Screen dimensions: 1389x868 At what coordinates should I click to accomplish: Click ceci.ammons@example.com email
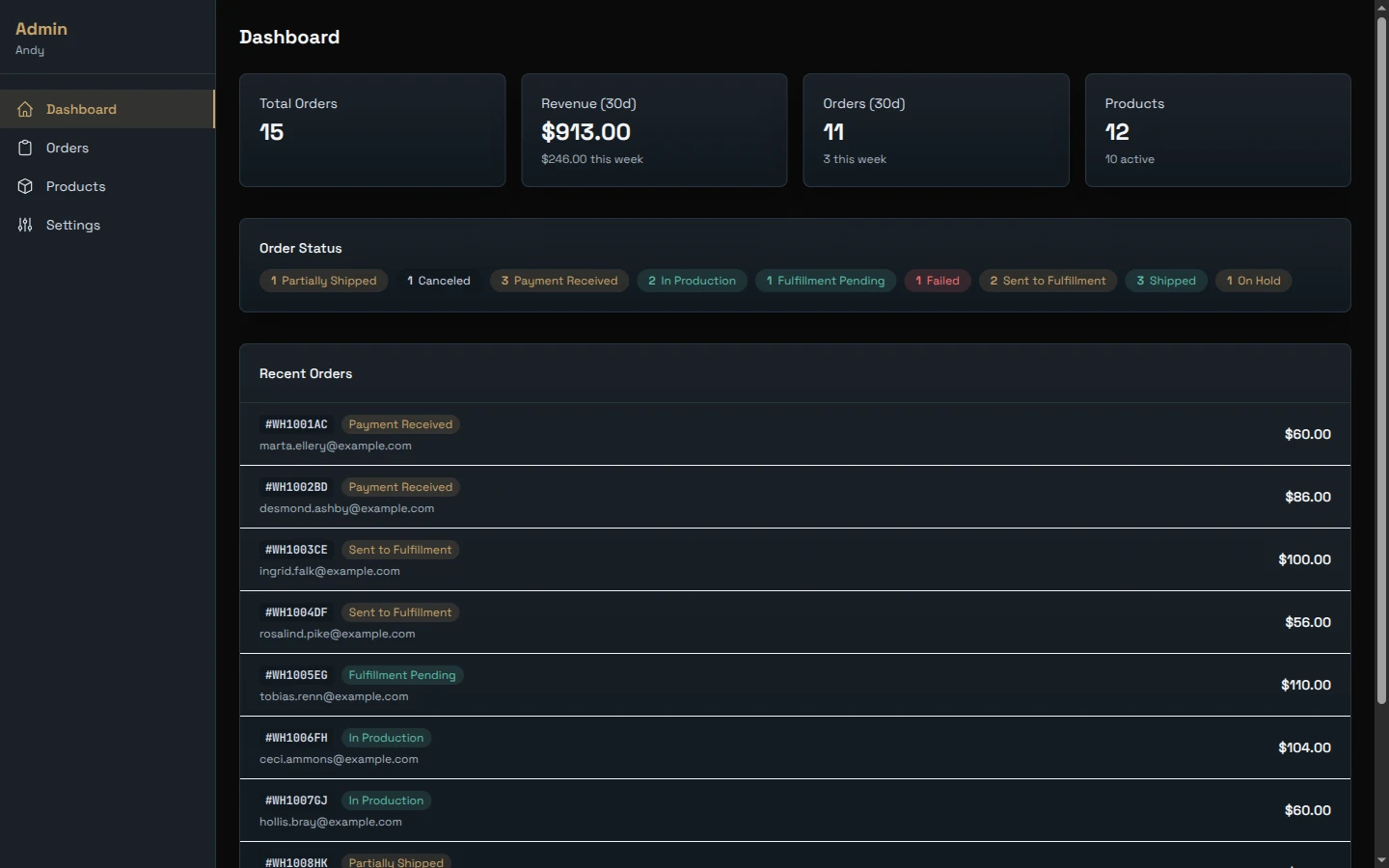click(339, 759)
